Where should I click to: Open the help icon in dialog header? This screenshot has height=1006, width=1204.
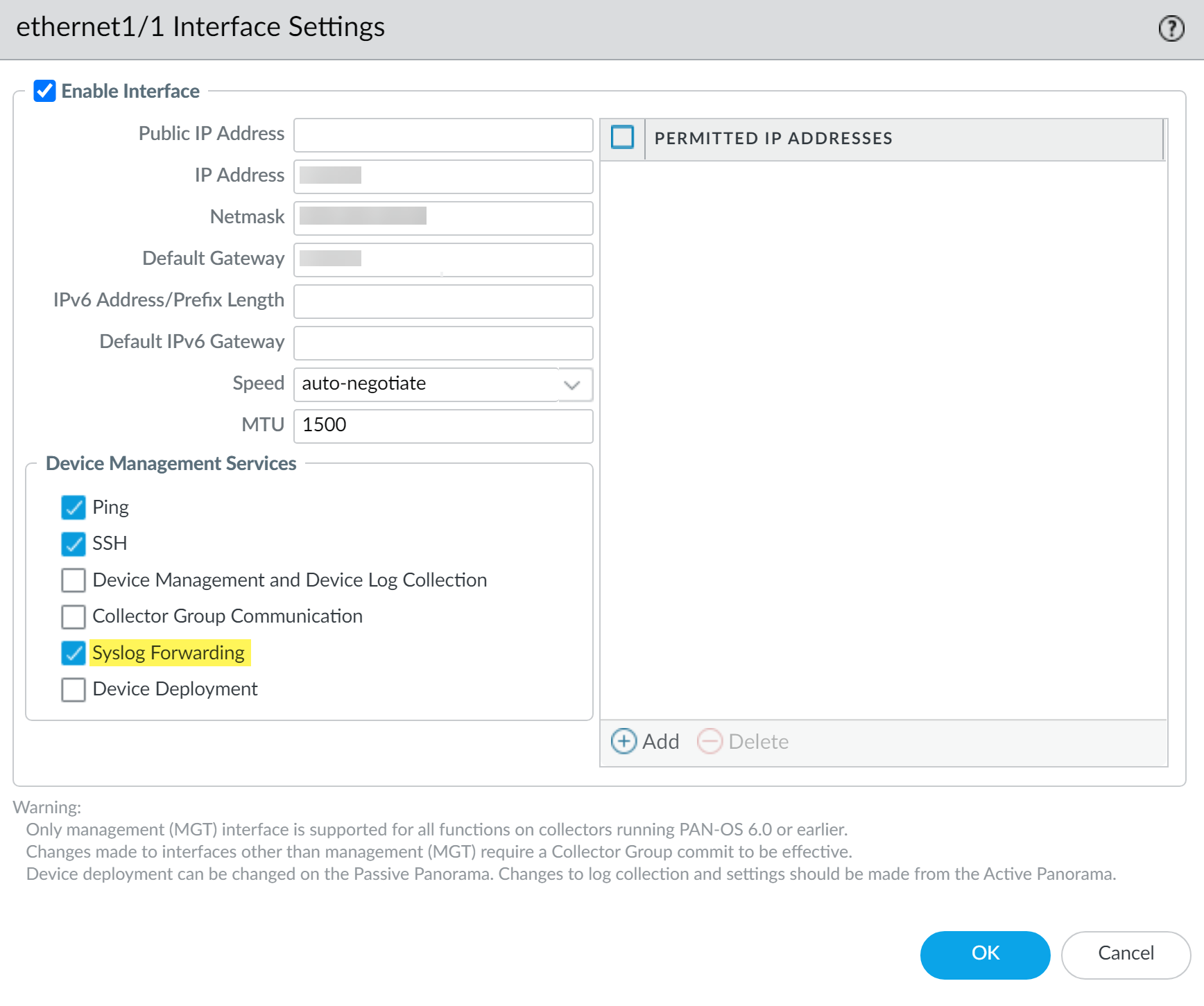(x=1171, y=28)
